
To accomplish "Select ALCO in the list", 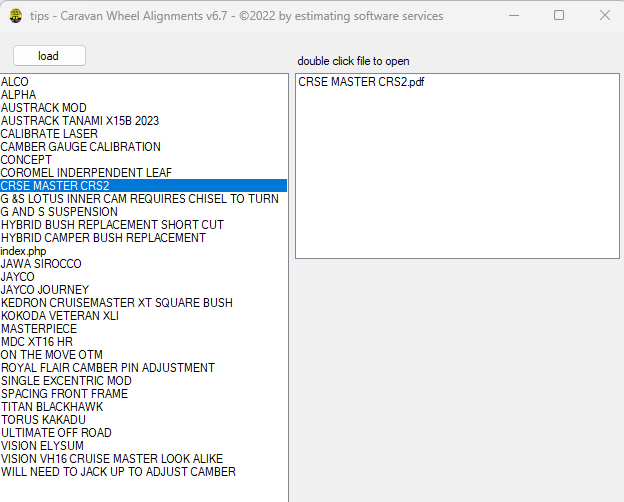I will [144, 82].
